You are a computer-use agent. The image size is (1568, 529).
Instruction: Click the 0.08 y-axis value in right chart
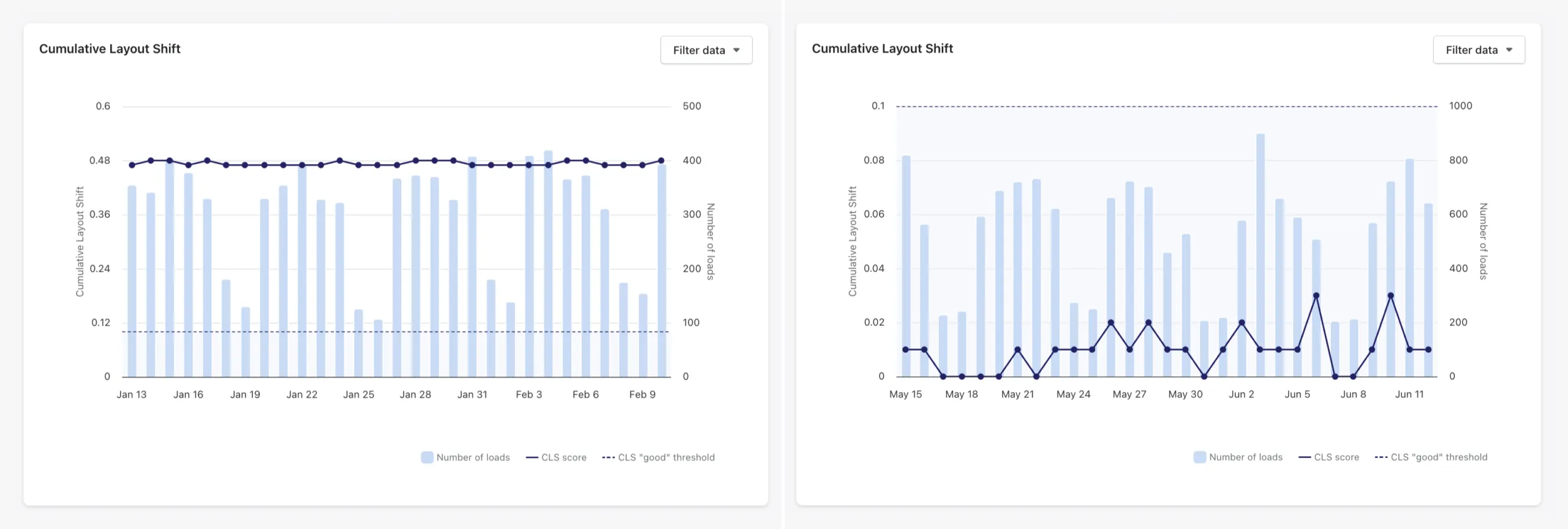tap(874, 160)
